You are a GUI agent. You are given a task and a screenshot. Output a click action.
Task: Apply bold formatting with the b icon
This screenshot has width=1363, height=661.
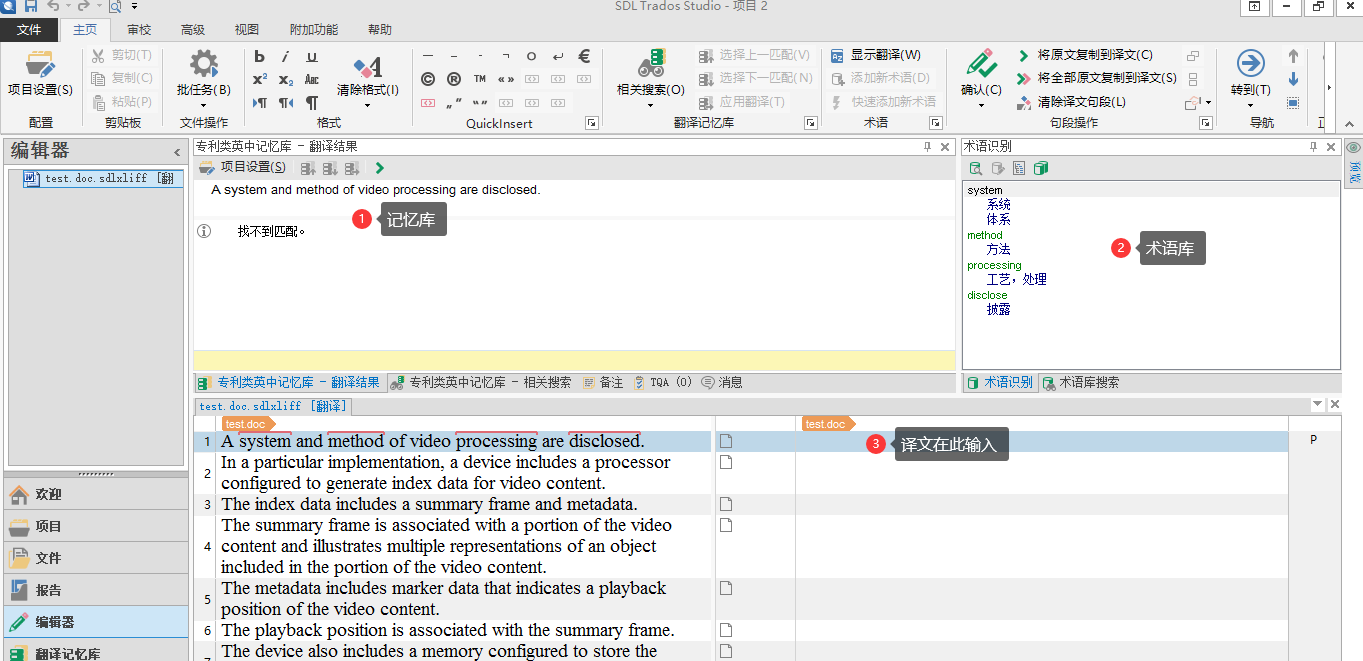[260, 57]
